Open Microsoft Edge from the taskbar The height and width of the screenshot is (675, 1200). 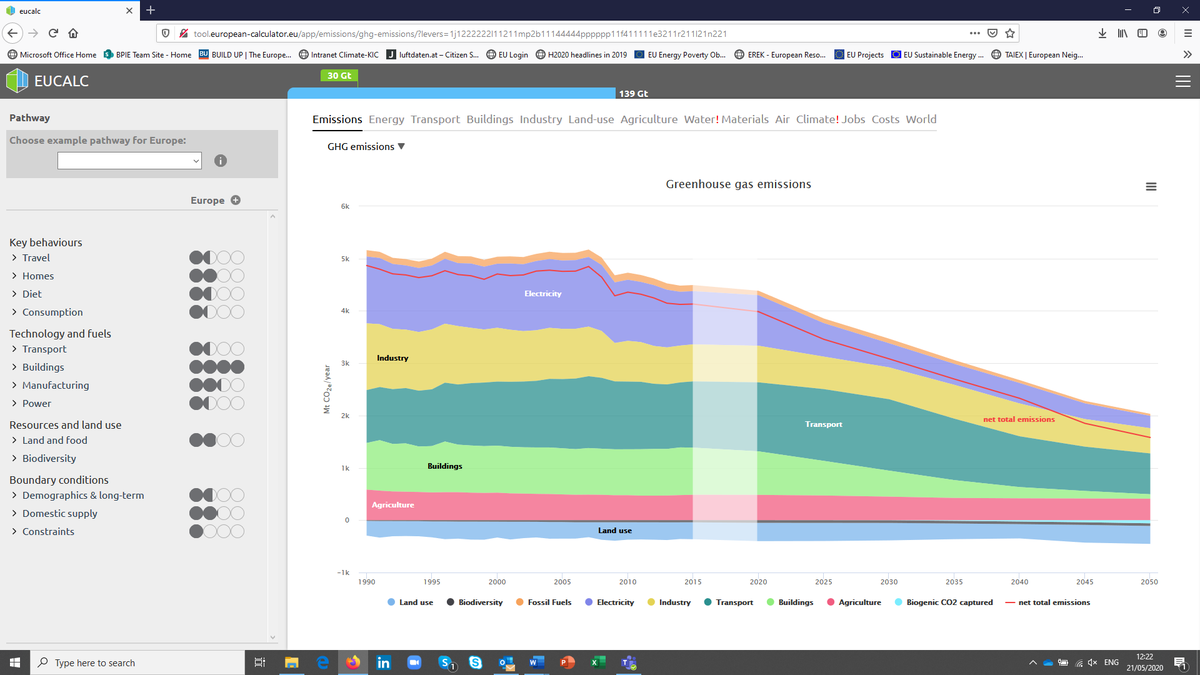[x=323, y=663]
